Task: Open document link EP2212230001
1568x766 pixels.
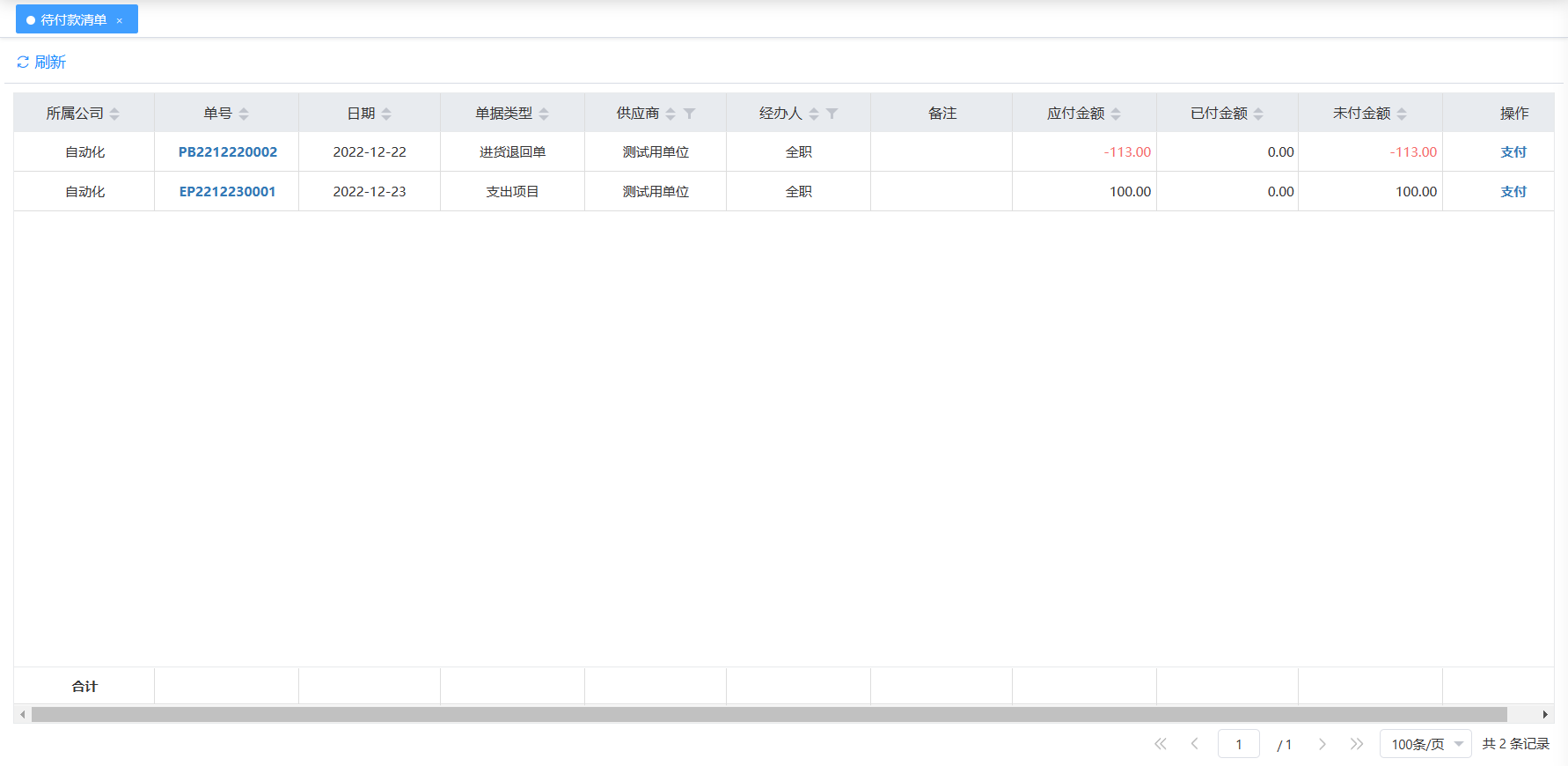Action: tap(227, 192)
